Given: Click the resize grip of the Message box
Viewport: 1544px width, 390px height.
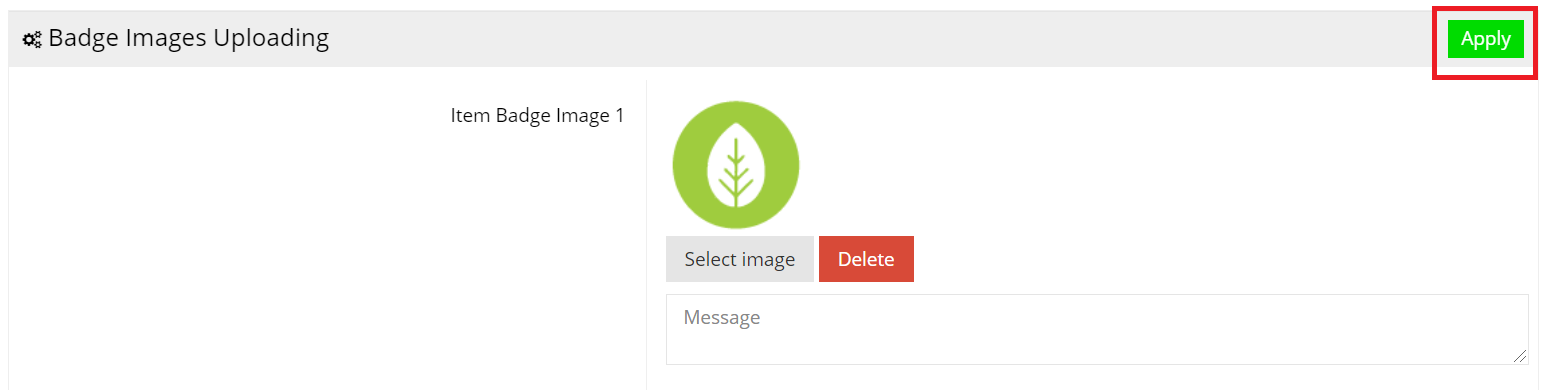Looking at the screenshot, I should [1520, 356].
